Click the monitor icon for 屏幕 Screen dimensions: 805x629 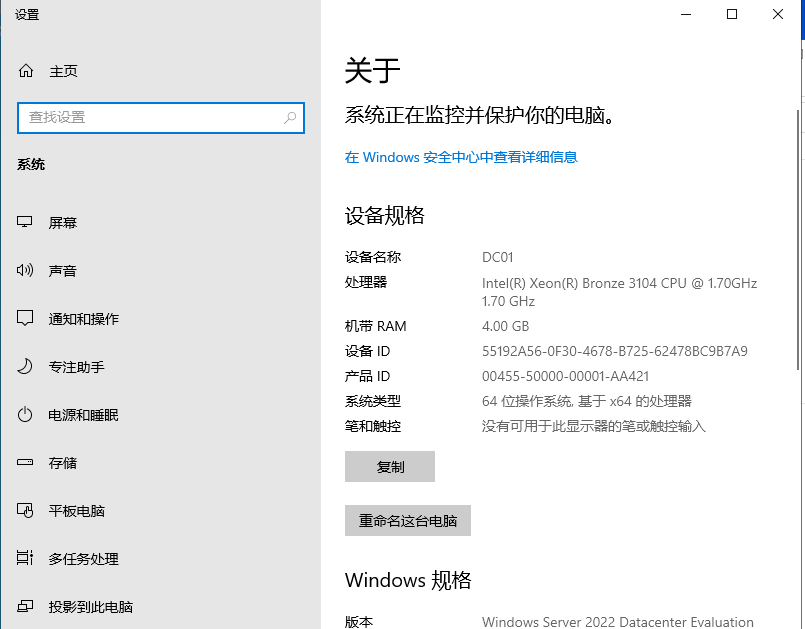[26, 223]
